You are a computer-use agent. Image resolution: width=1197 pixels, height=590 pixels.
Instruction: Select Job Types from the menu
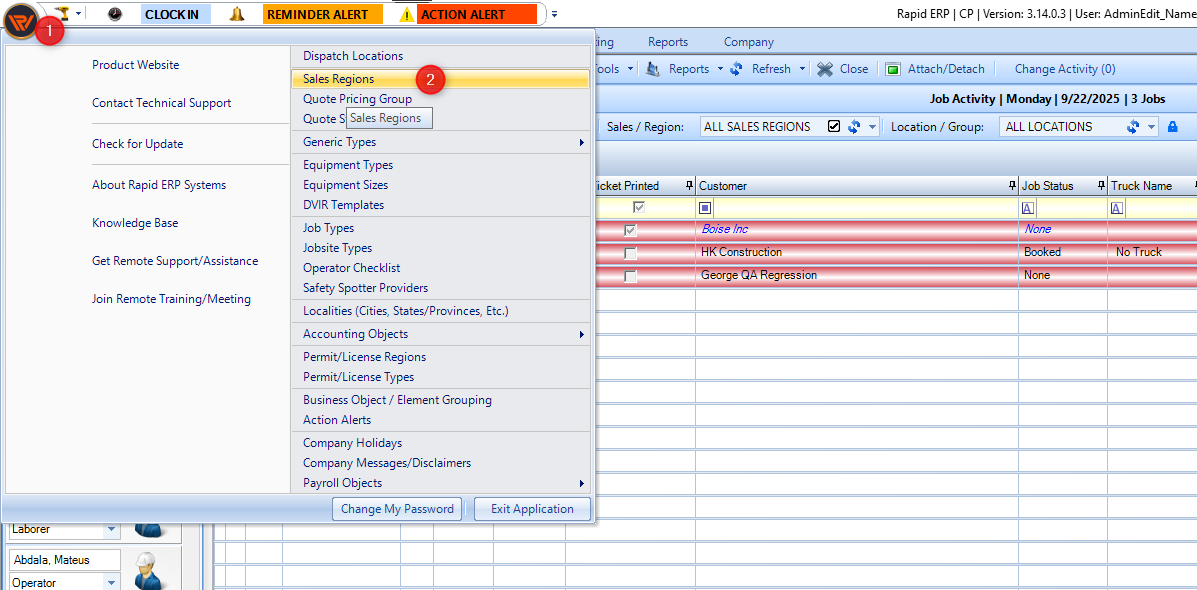coord(440,227)
